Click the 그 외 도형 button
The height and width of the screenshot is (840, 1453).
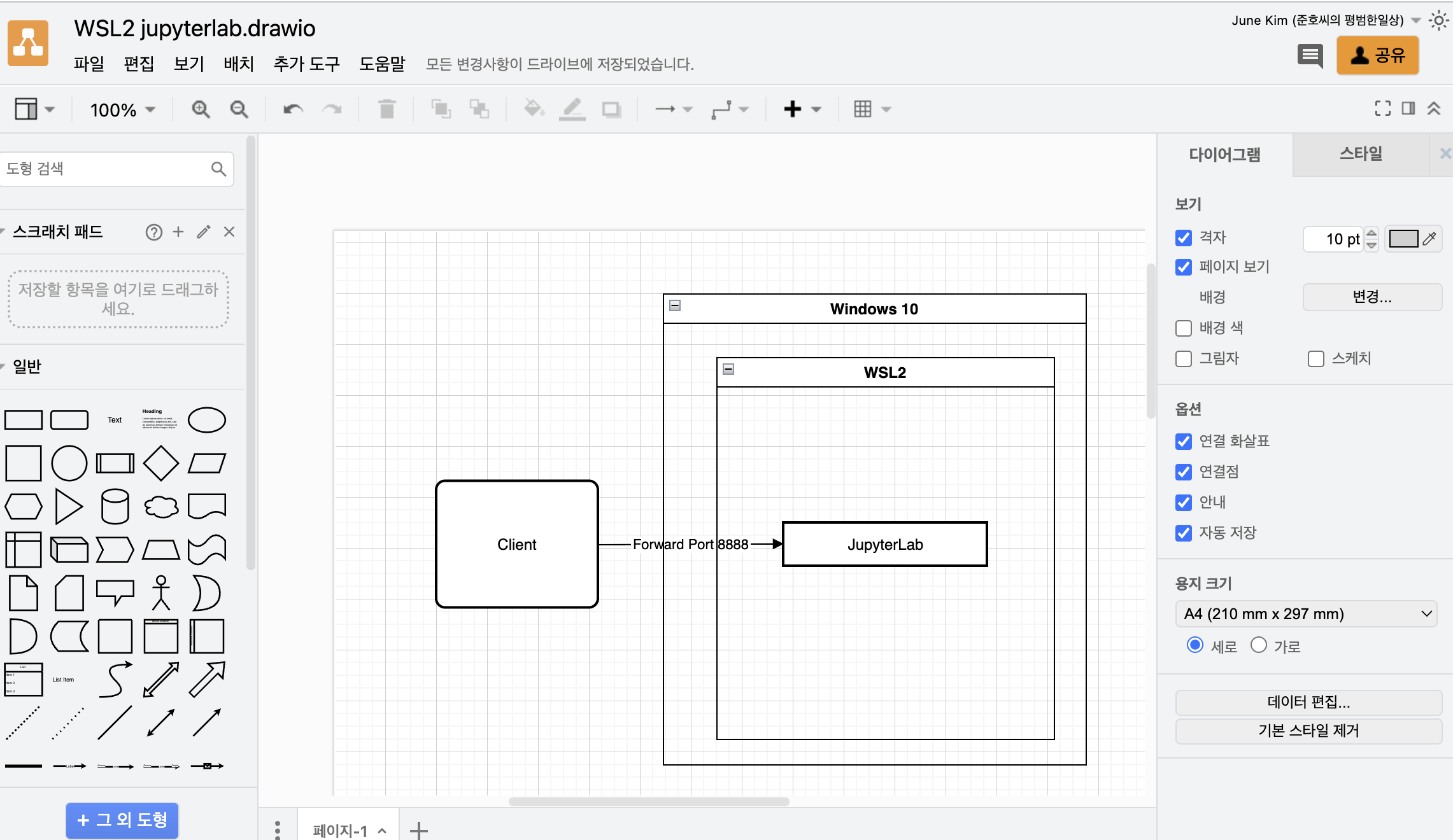[122, 820]
